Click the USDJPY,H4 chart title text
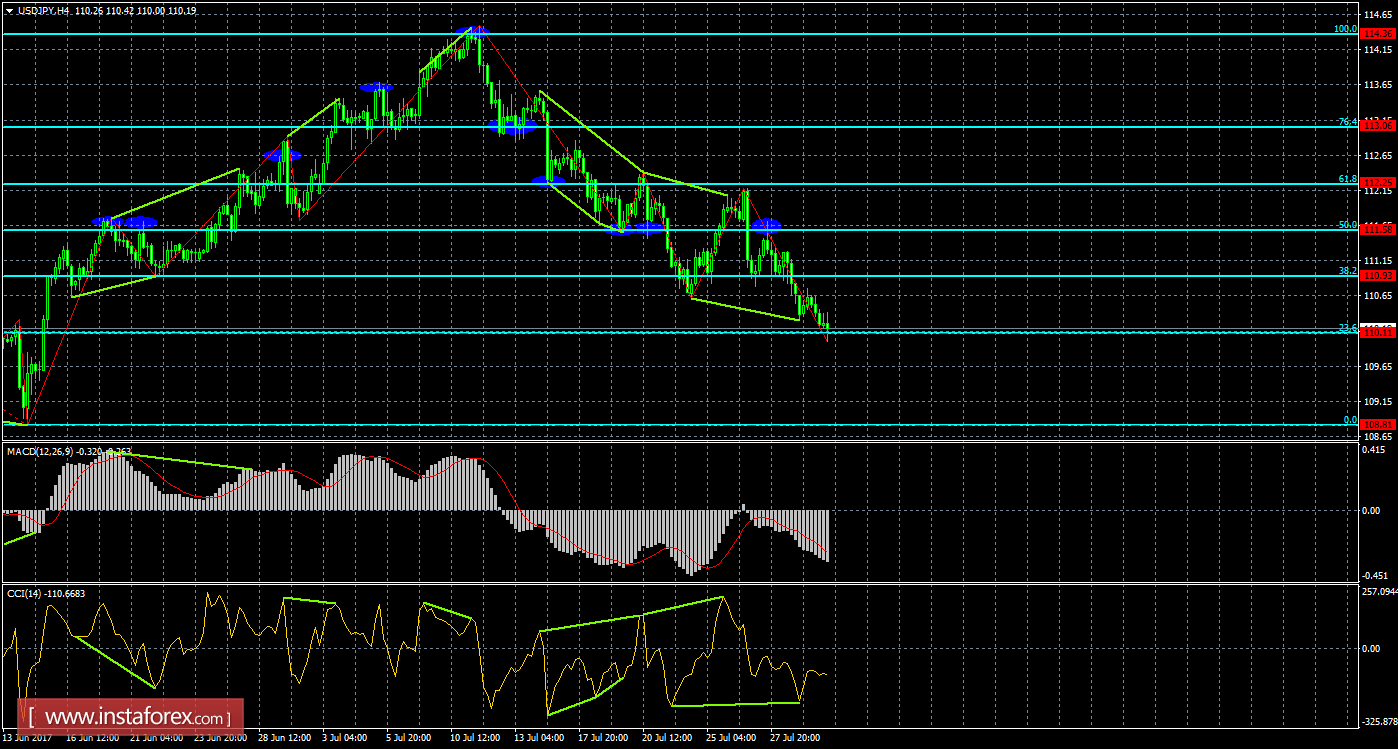Image resolution: width=1398 pixels, height=749 pixels. coord(43,10)
